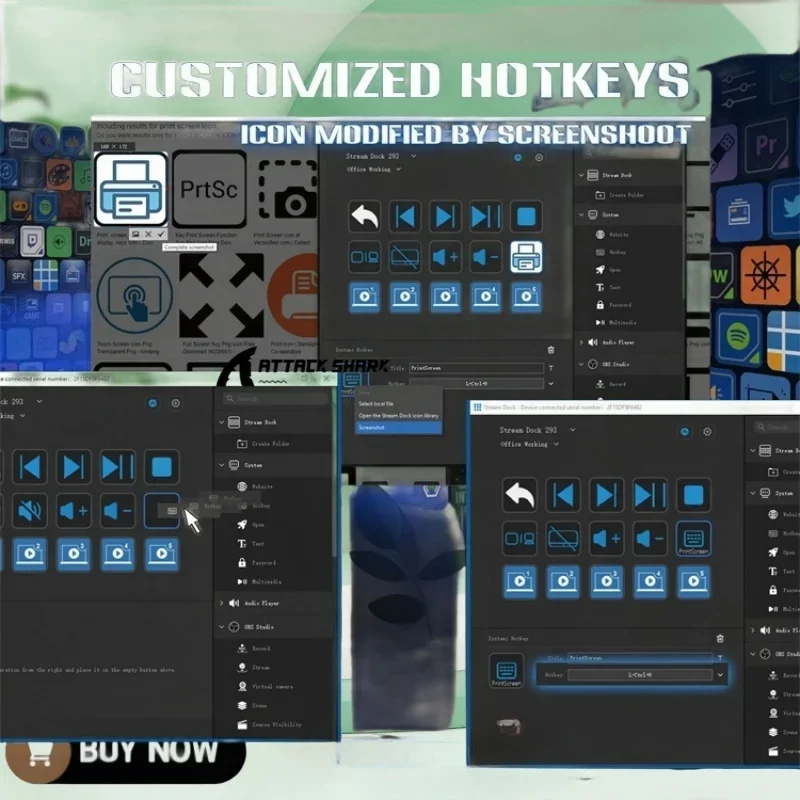Click volume up key in top window
The width and height of the screenshot is (800, 800).
click(x=445, y=257)
